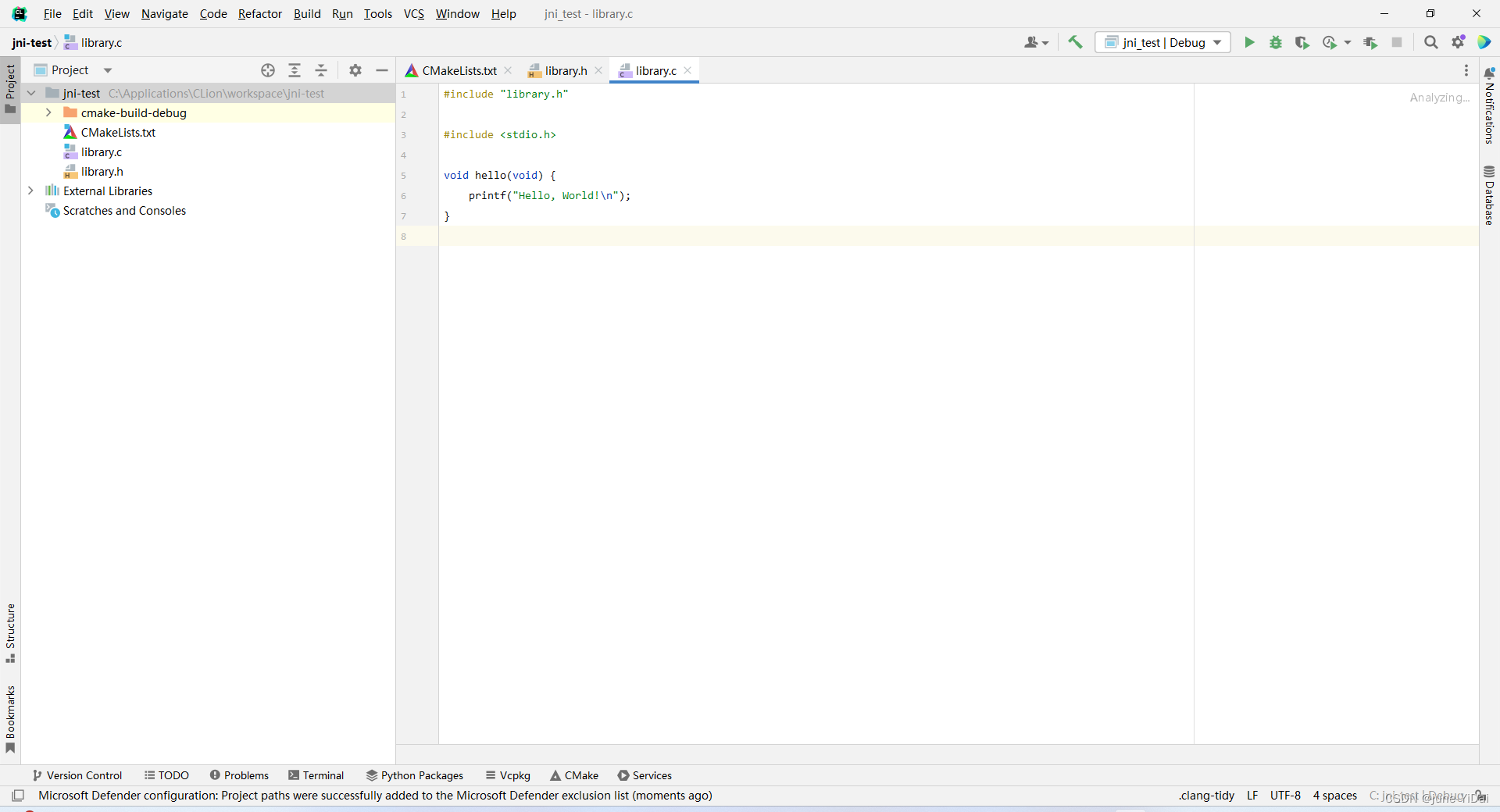Expand External Libraries node

point(30,191)
